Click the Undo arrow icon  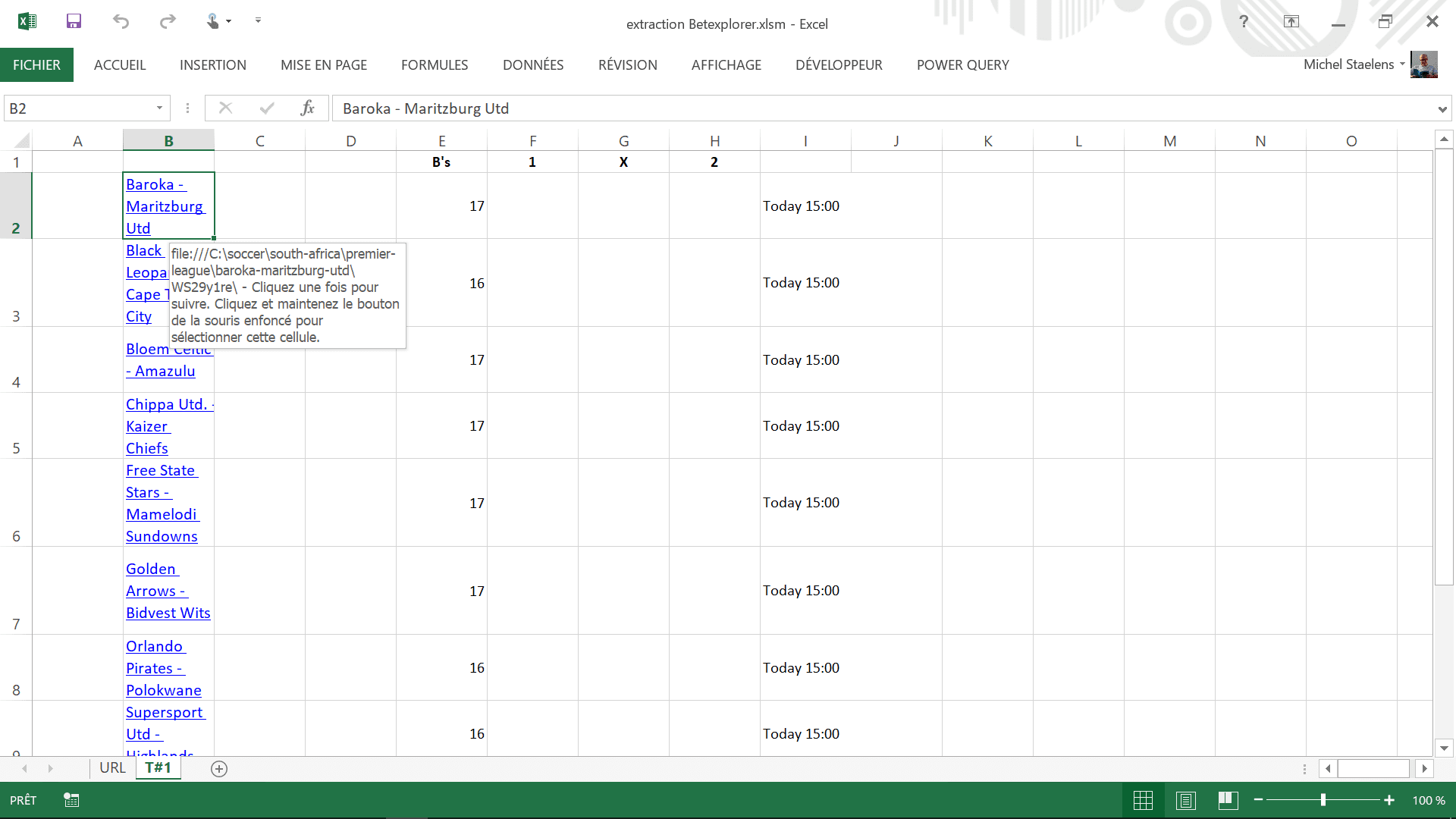121,21
